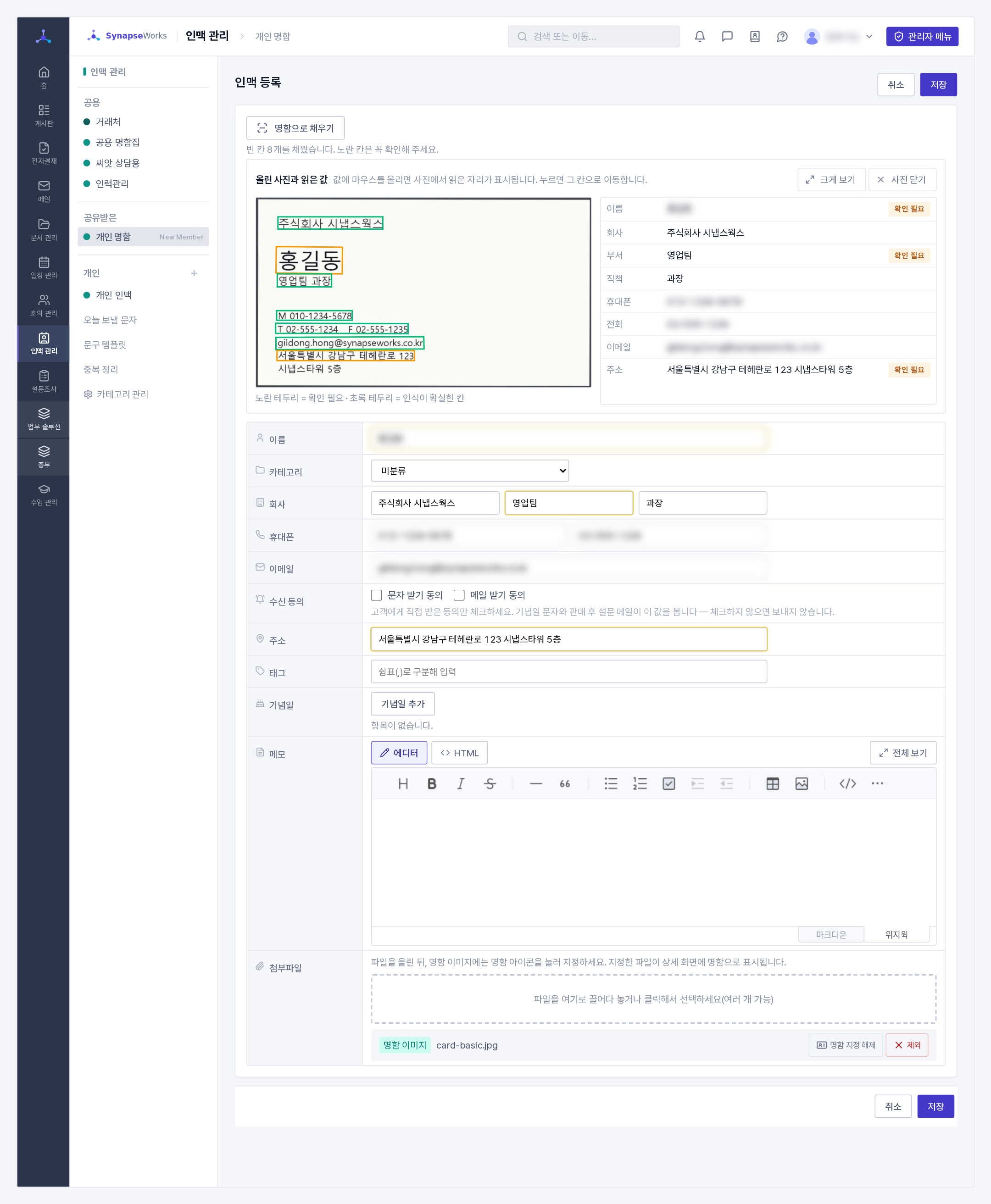Insert task checkbox list in memo editor
Viewport: 991px width, 1204px height.
[x=668, y=783]
